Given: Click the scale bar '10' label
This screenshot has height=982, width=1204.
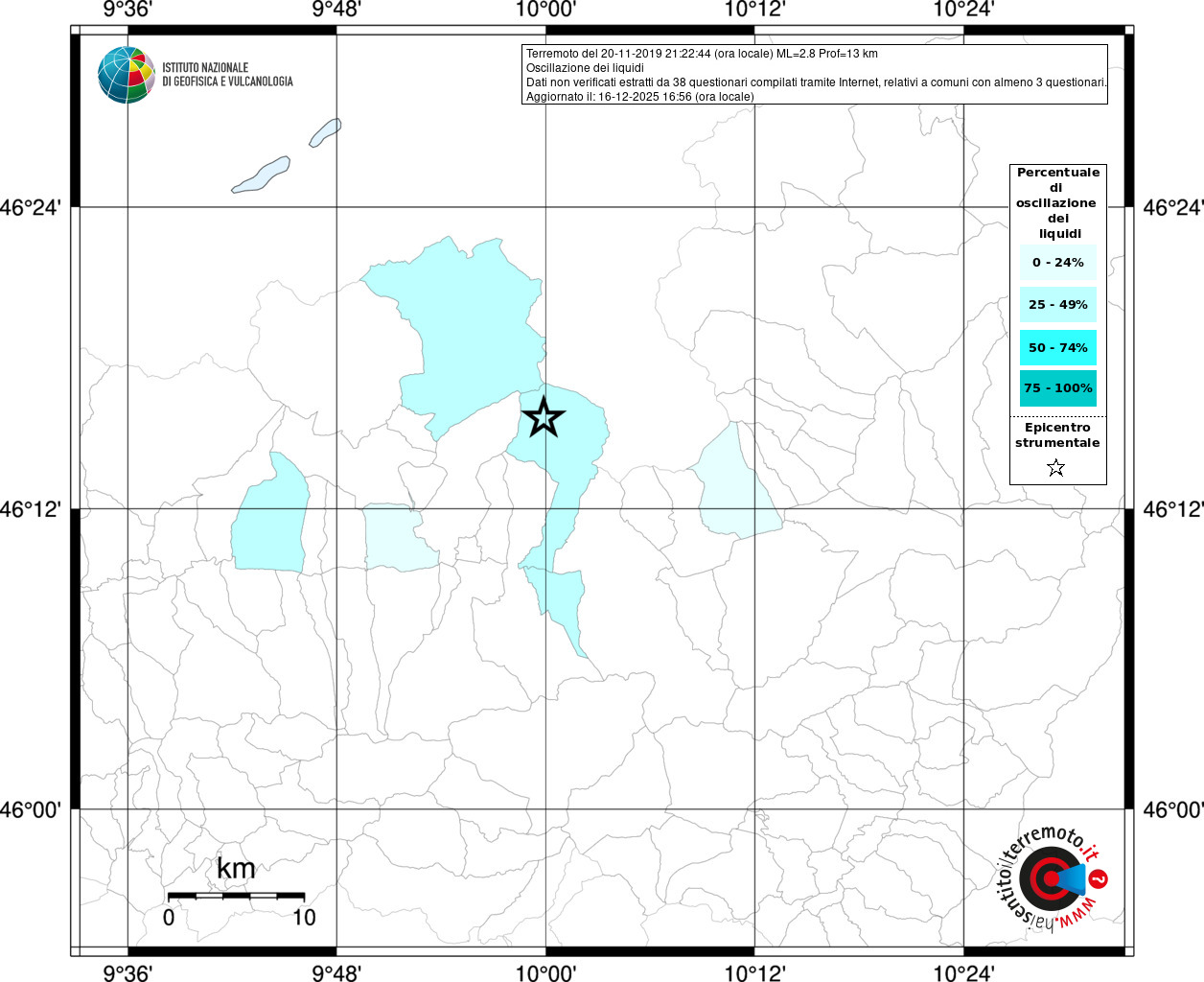Looking at the screenshot, I should [x=304, y=918].
